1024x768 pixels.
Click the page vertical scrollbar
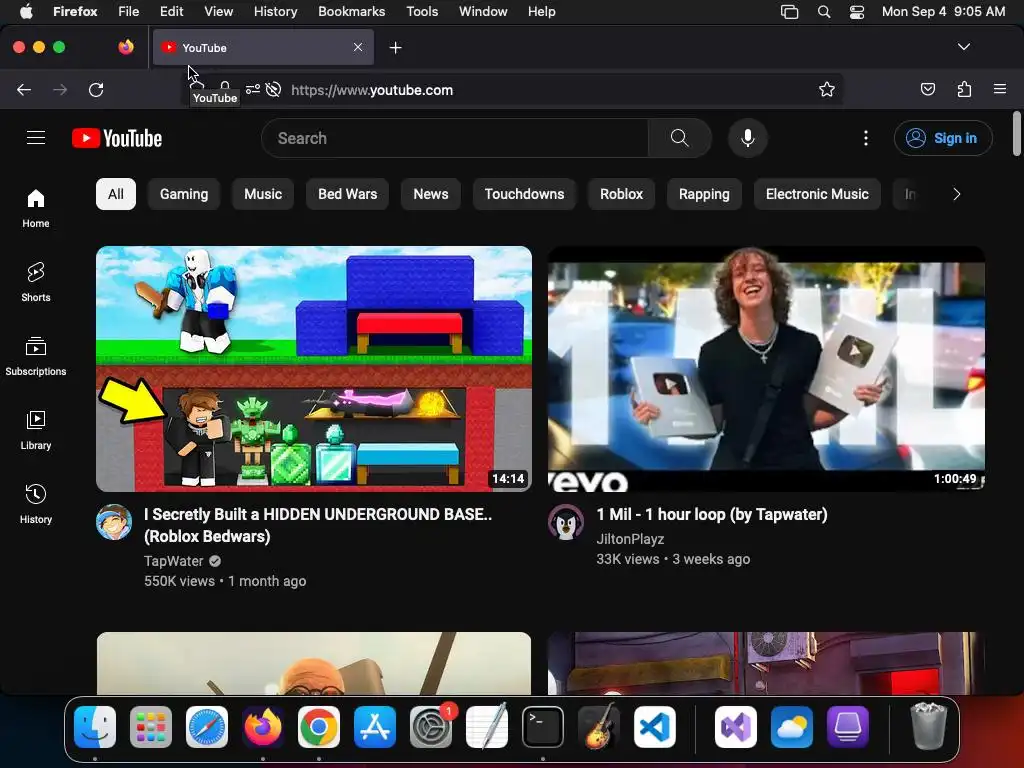(x=1017, y=134)
